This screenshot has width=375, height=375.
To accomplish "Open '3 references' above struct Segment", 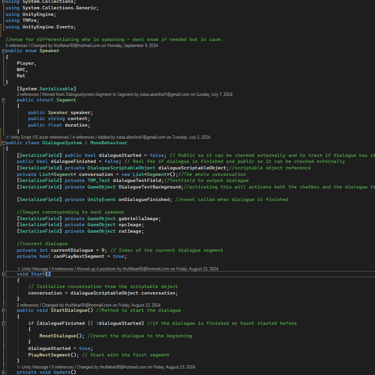I will 28,94.
